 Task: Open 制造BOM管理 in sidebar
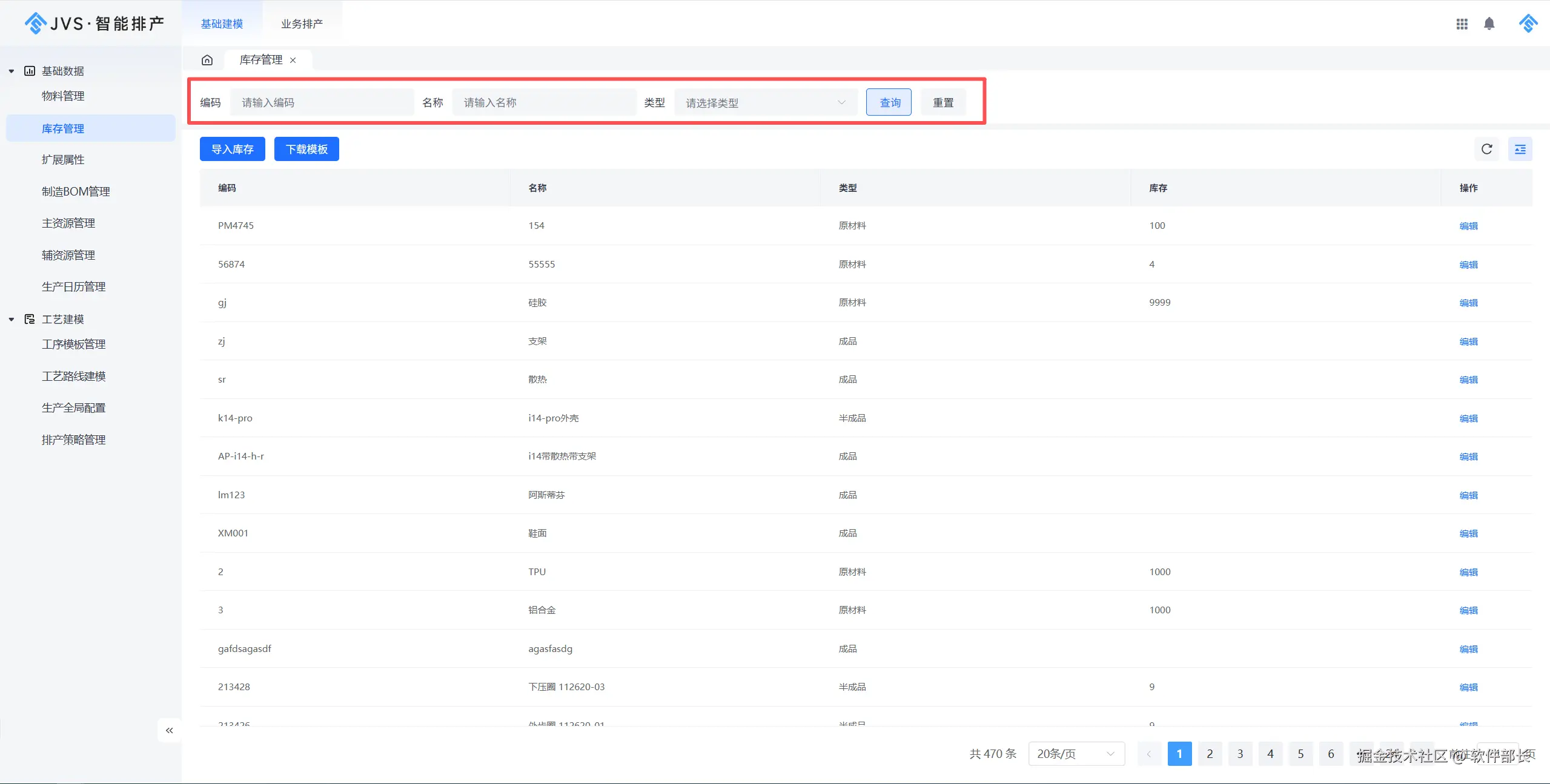[76, 191]
